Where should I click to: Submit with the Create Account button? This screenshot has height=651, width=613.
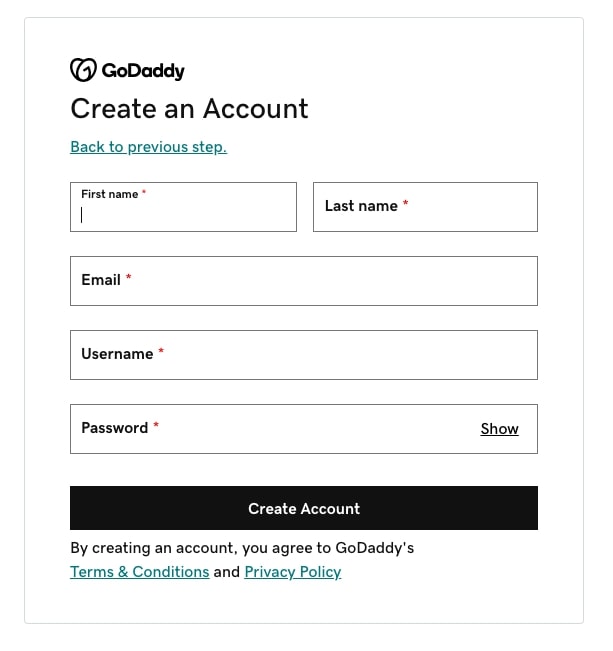[x=304, y=508]
